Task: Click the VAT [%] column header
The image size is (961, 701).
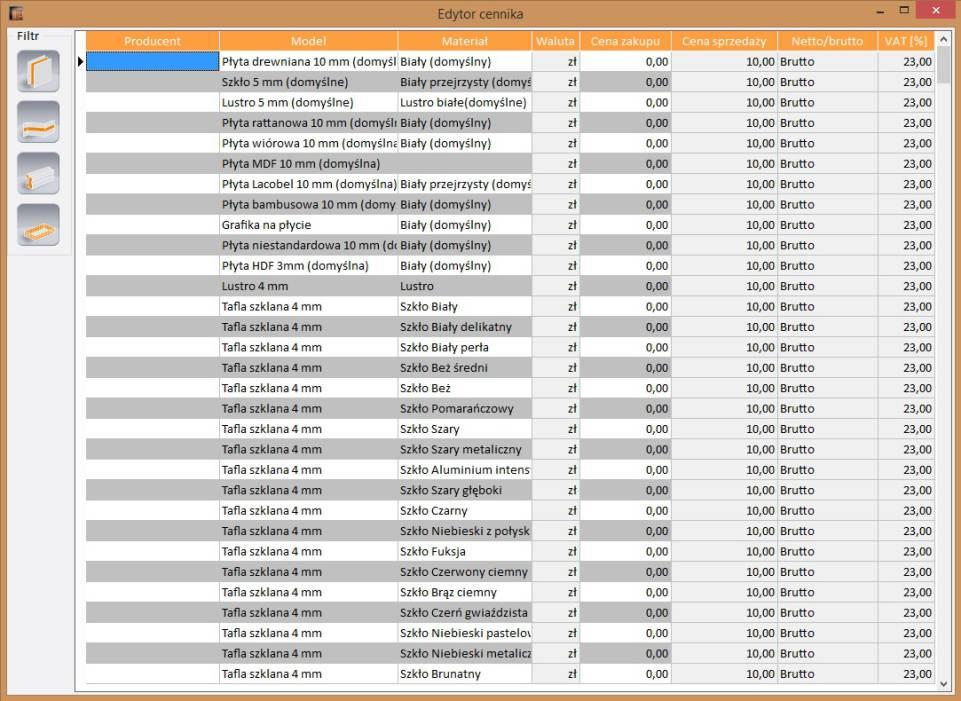Action: coord(906,41)
